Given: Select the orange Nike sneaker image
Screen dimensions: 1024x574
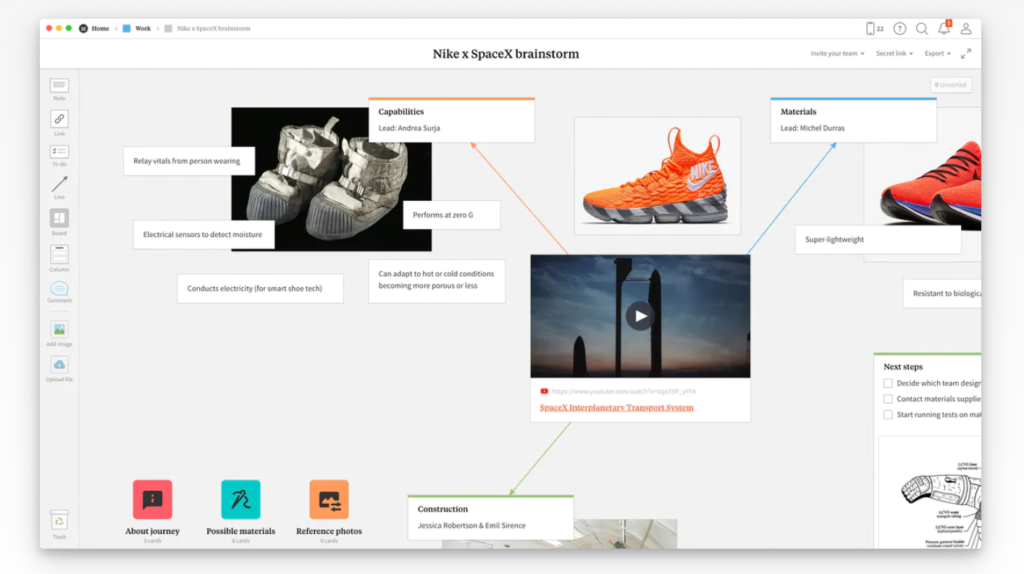Looking at the screenshot, I should pyautogui.click(x=657, y=176).
